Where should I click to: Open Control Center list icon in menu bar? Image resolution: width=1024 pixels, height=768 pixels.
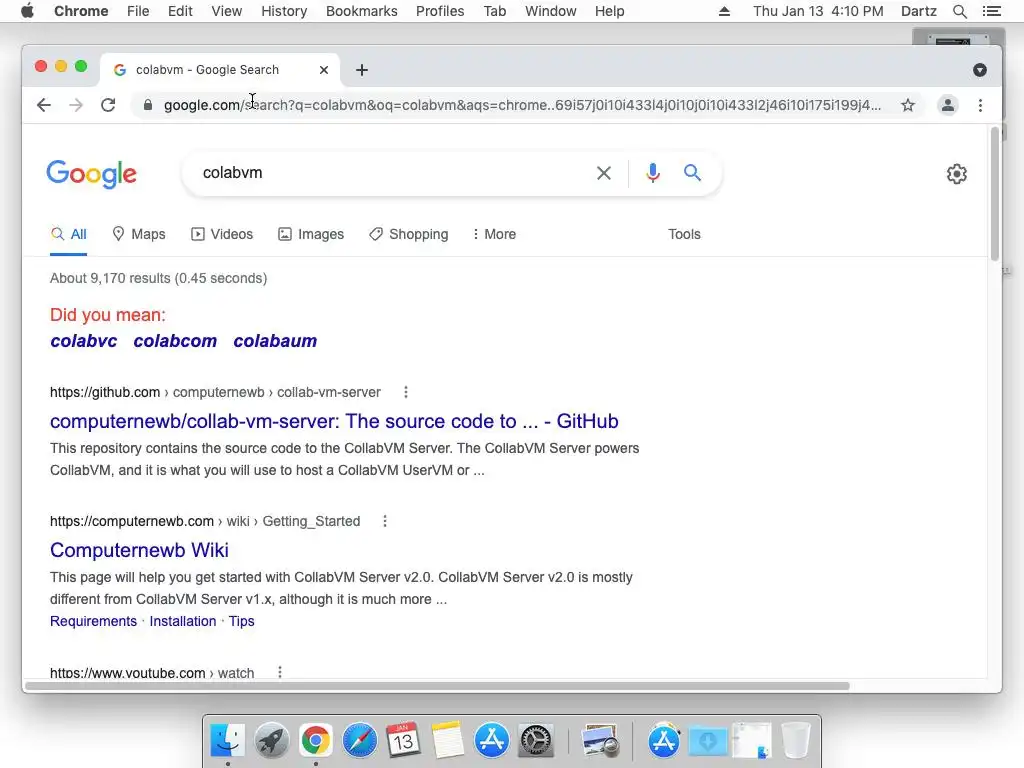(991, 11)
